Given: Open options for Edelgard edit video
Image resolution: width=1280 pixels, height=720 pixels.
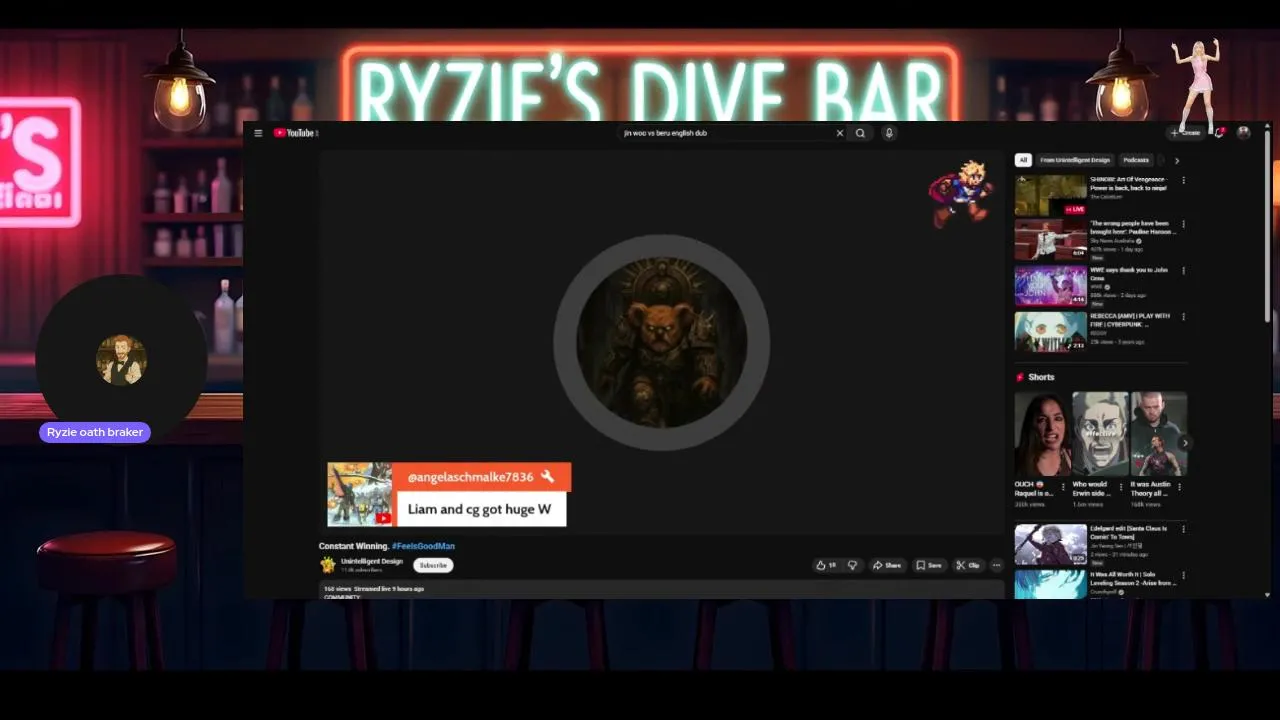Looking at the screenshot, I should click(1184, 530).
